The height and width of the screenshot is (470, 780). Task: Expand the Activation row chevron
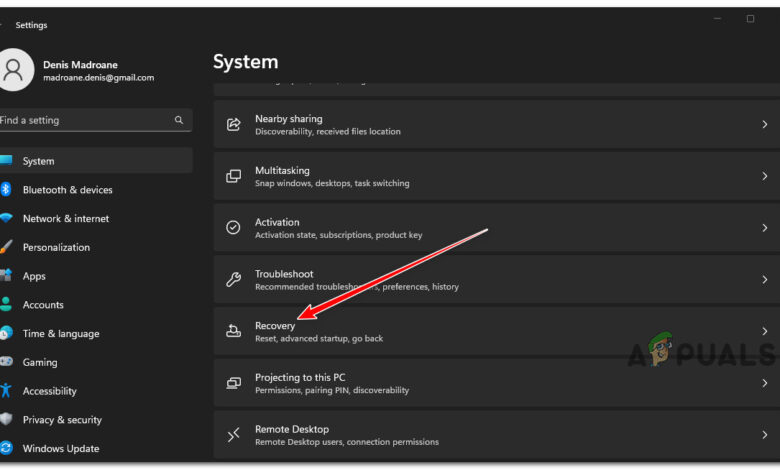coord(765,228)
